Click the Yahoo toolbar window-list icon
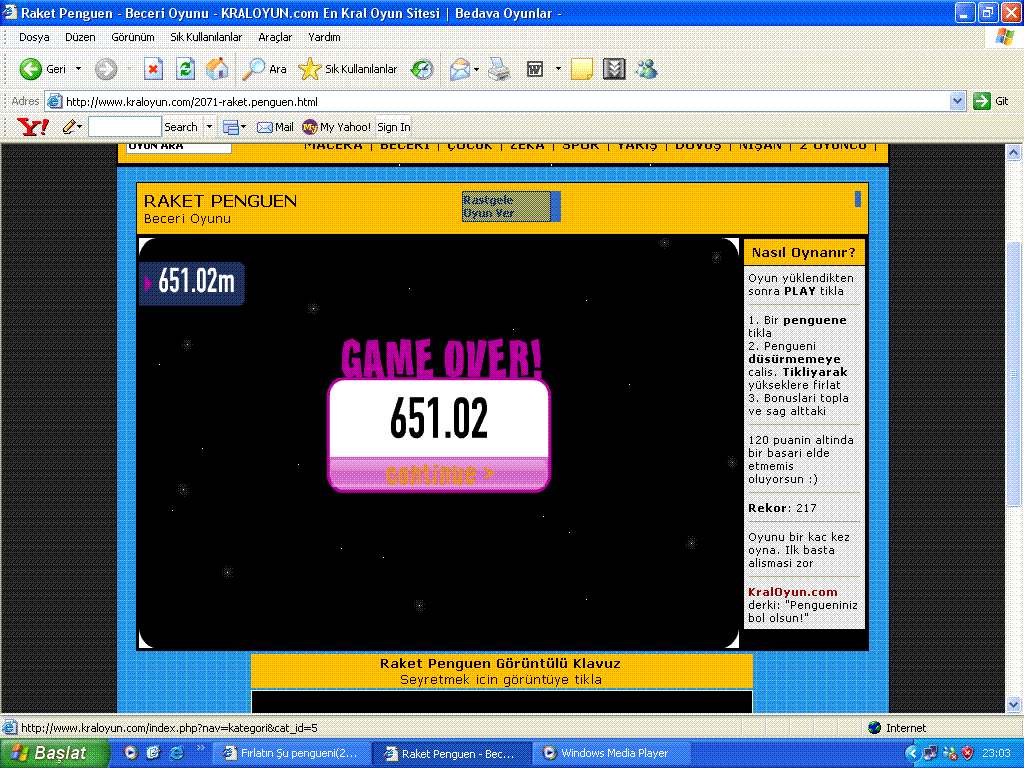Screen dimensions: 1024x768 coord(231,127)
